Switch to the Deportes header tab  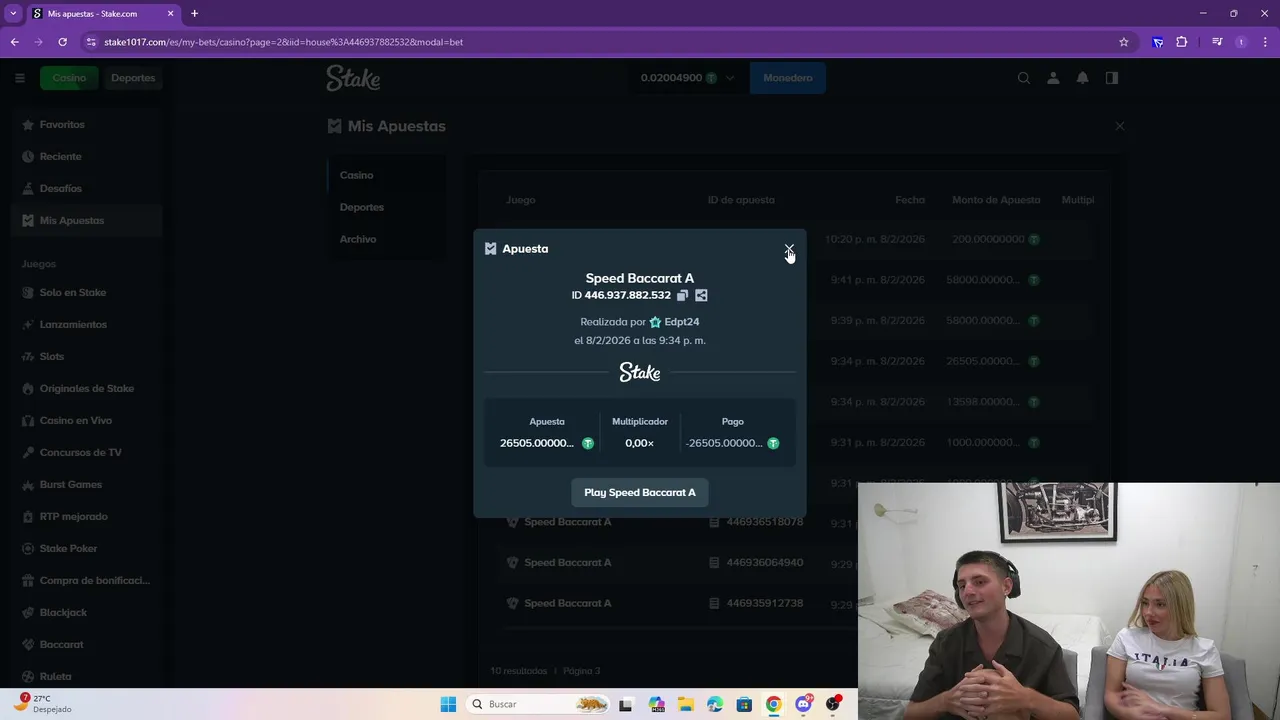point(133,78)
